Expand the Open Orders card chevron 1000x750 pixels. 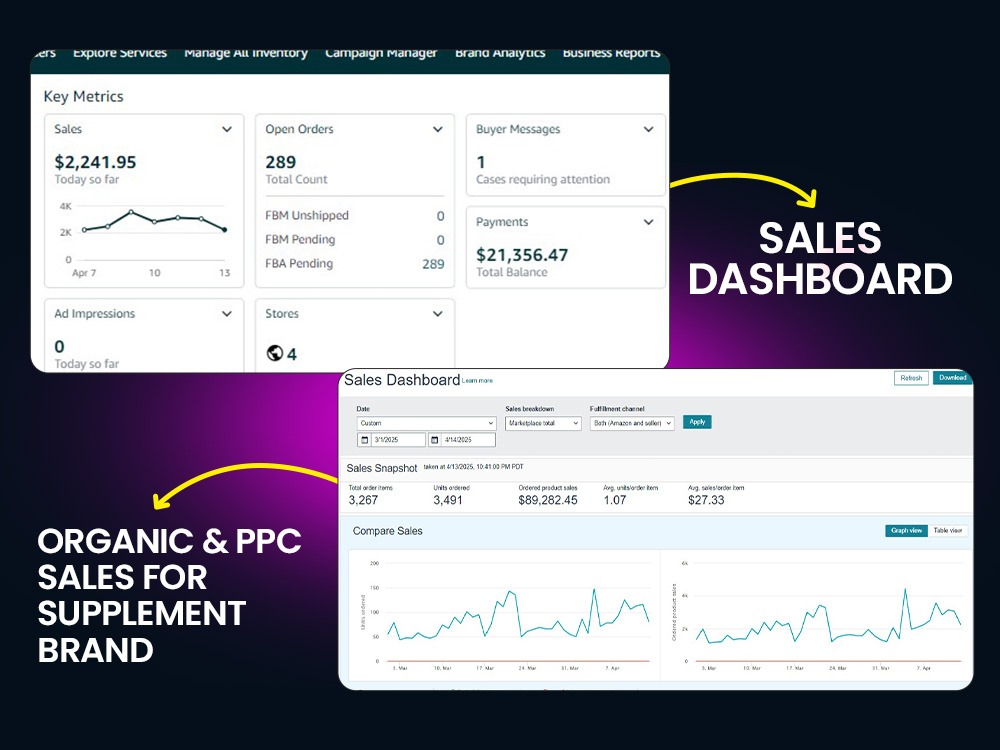(438, 129)
